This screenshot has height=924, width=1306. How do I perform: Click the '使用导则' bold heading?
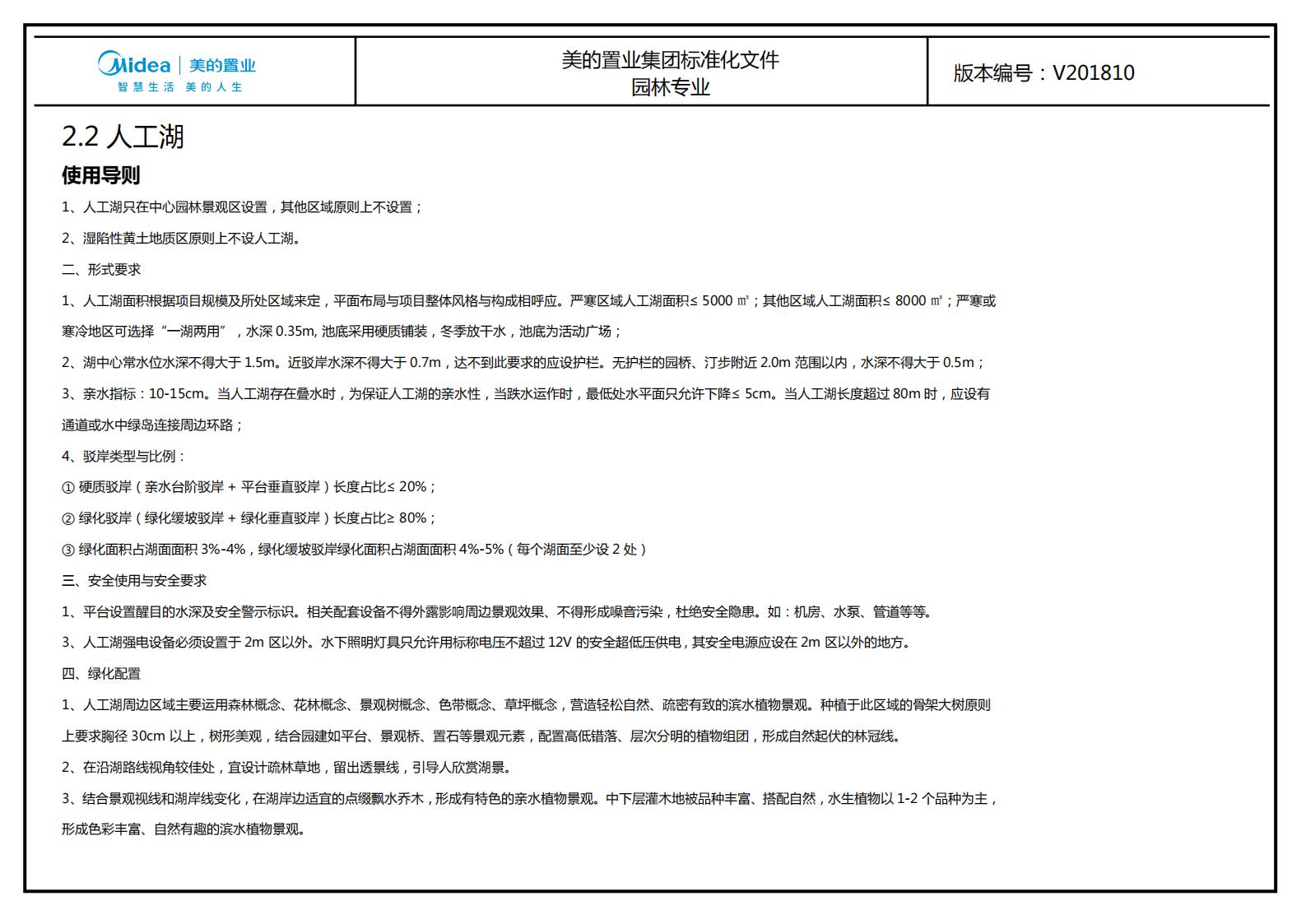(101, 175)
